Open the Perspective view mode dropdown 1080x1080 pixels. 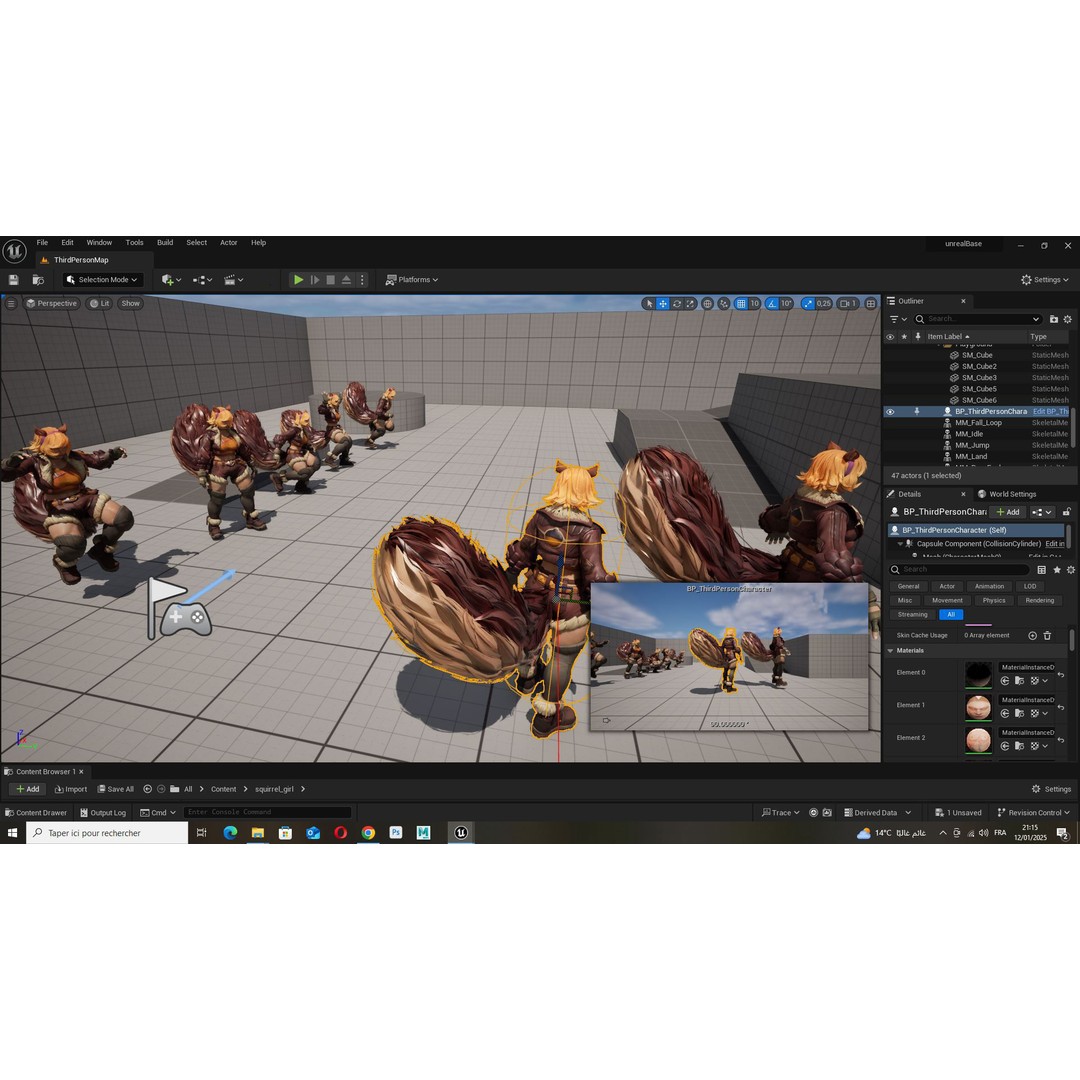click(51, 304)
